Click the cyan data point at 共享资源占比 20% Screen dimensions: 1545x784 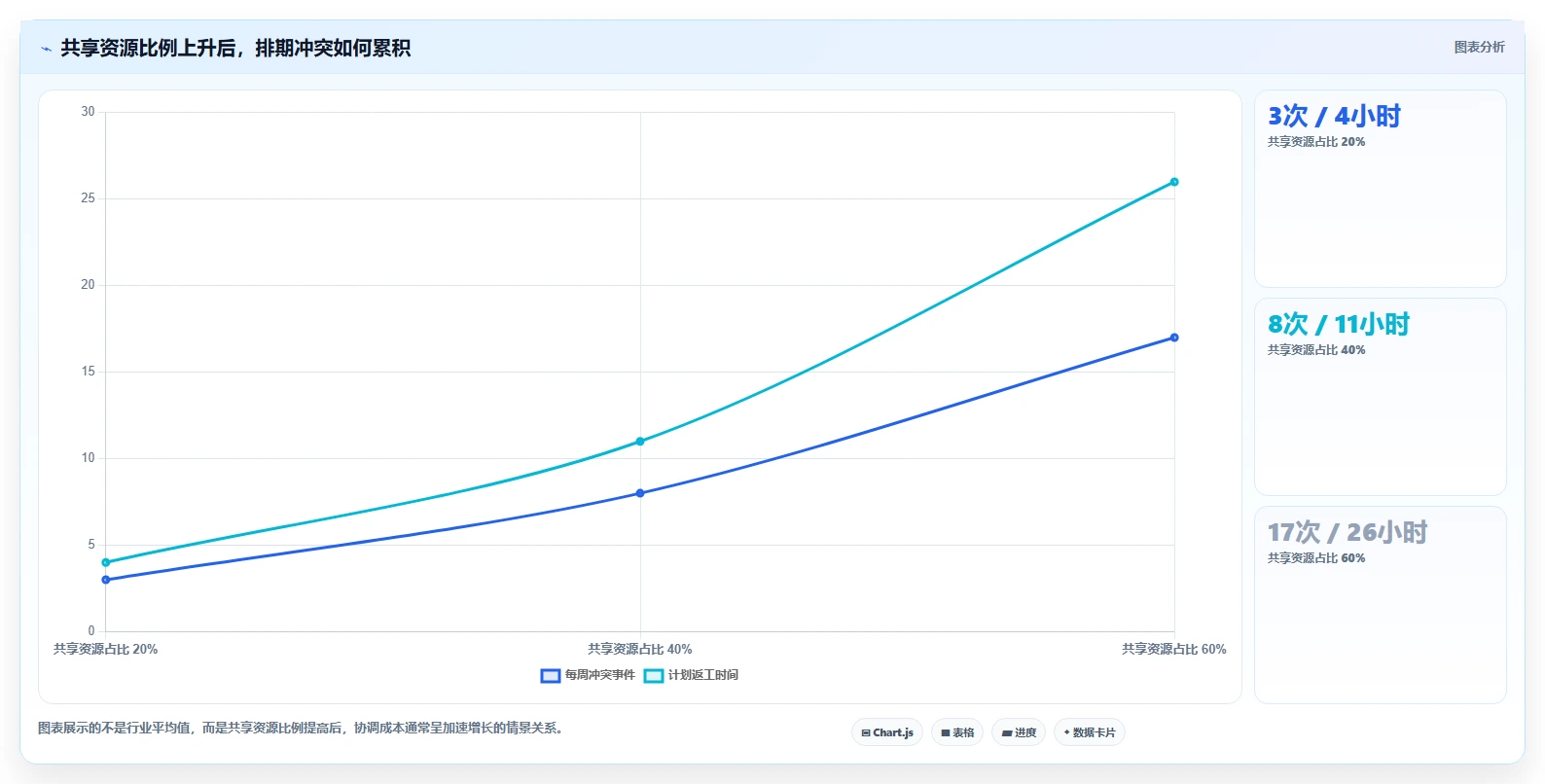pos(106,562)
